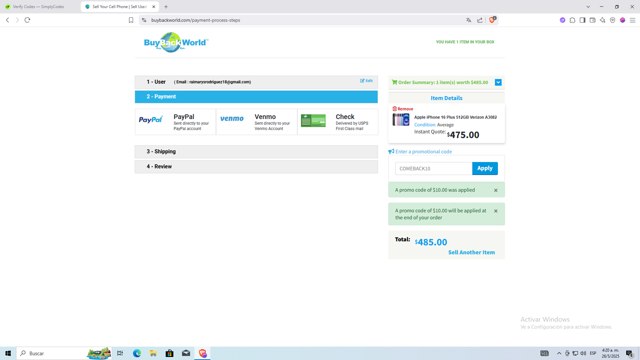
Task: Click the purple round extension icon in the toolbar
Action: click(x=562, y=20)
